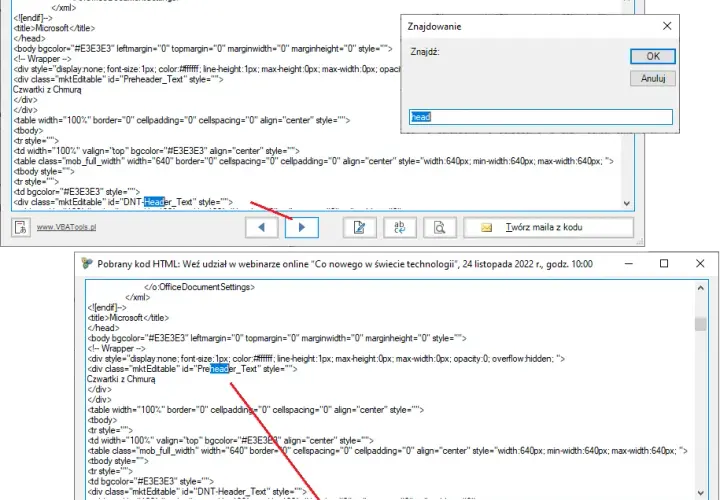720x500 pixels.
Task: Click the next-result right arrow button
Action: (302, 227)
